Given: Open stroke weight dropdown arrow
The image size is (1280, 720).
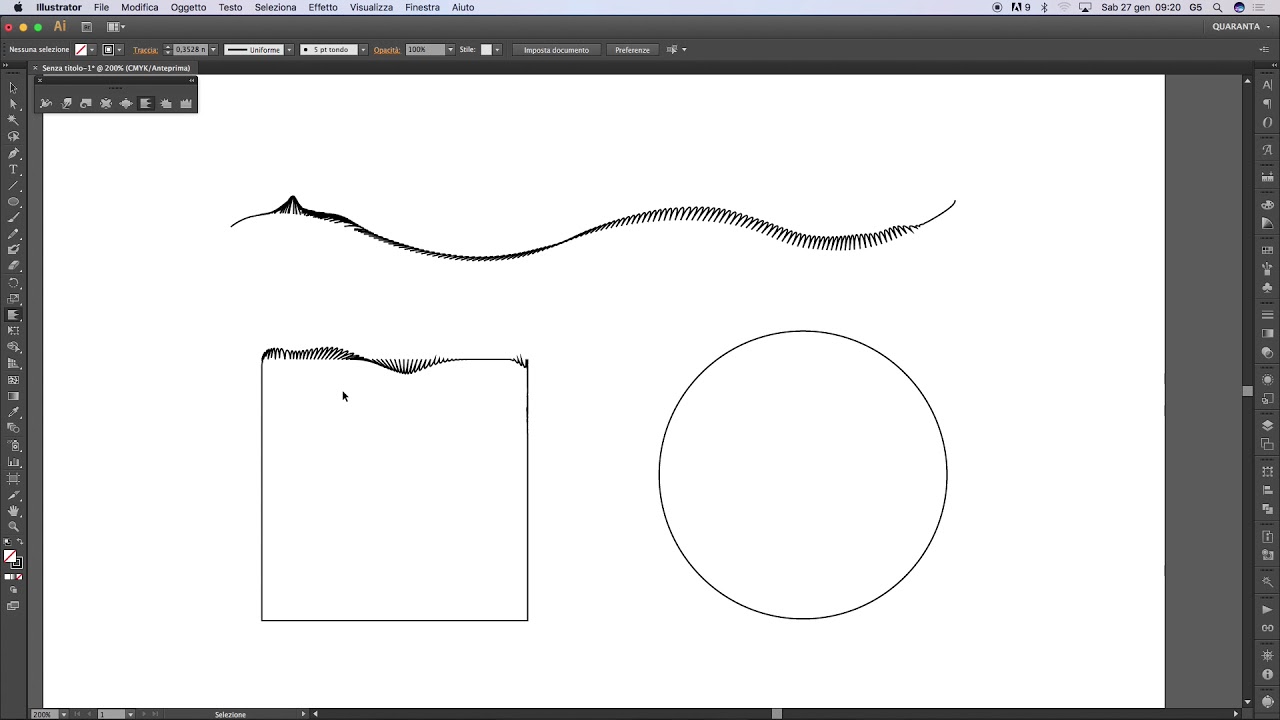Looking at the screenshot, I should [213, 49].
